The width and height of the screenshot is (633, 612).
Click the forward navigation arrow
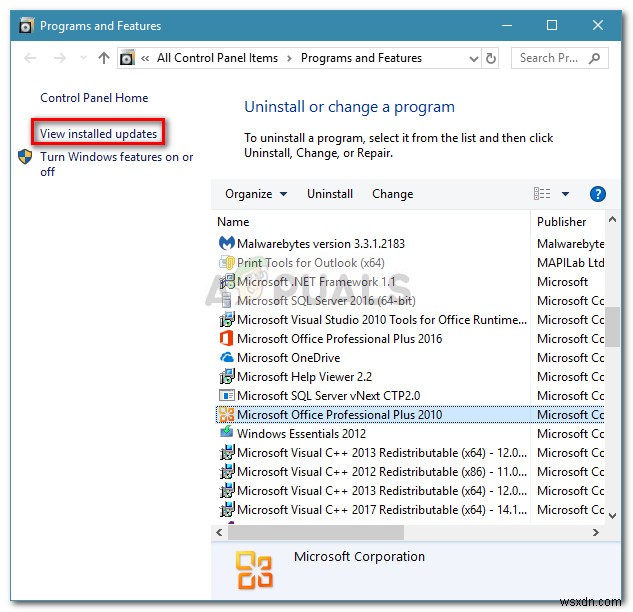60,58
